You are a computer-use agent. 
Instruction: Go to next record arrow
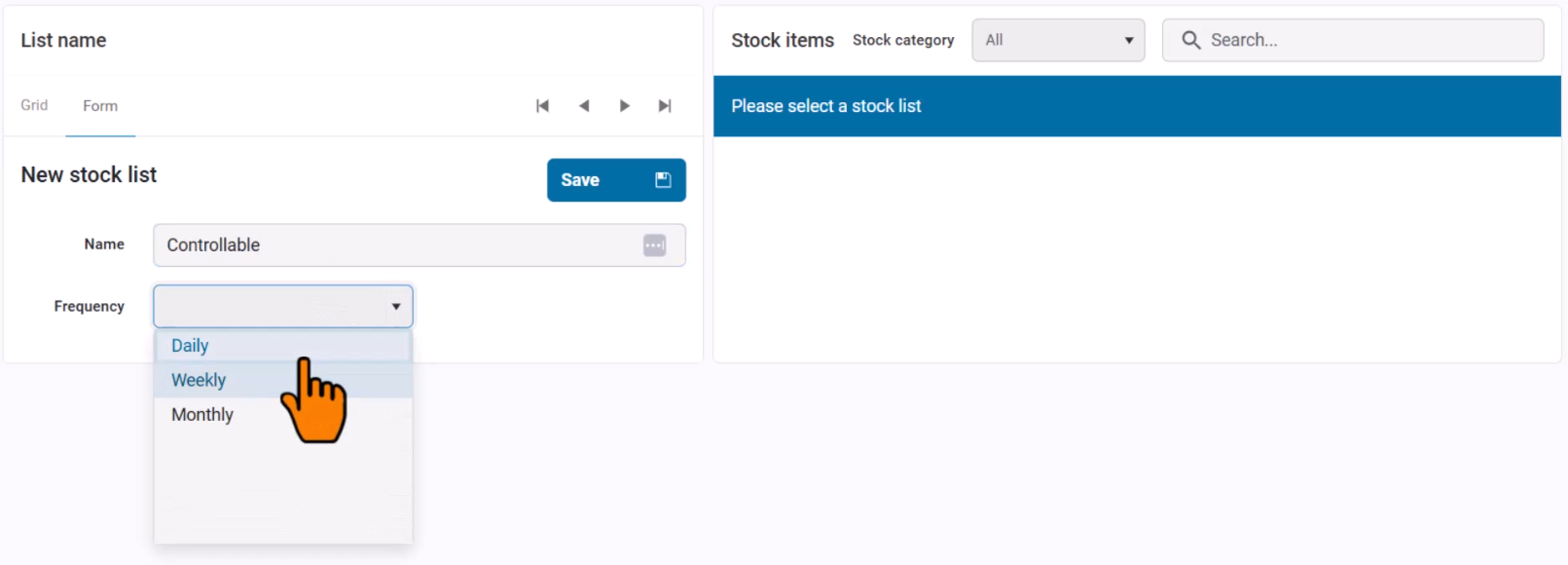(625, 106)
